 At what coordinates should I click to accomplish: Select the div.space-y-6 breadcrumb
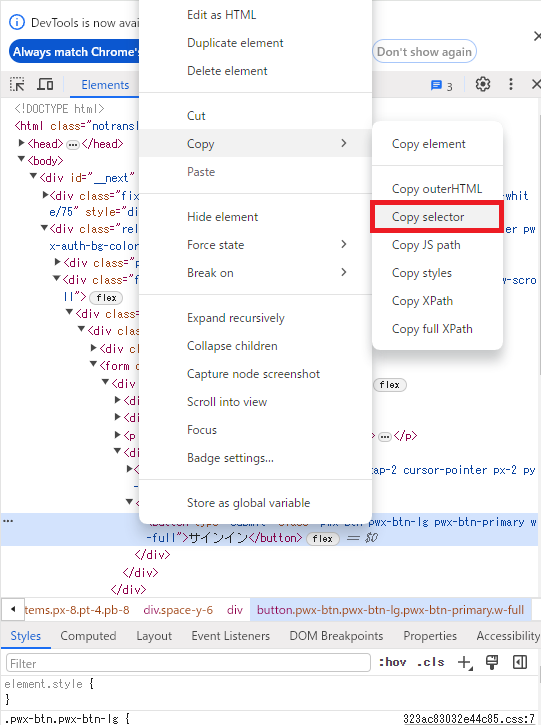pyautogui.click(x=178, y=610)
